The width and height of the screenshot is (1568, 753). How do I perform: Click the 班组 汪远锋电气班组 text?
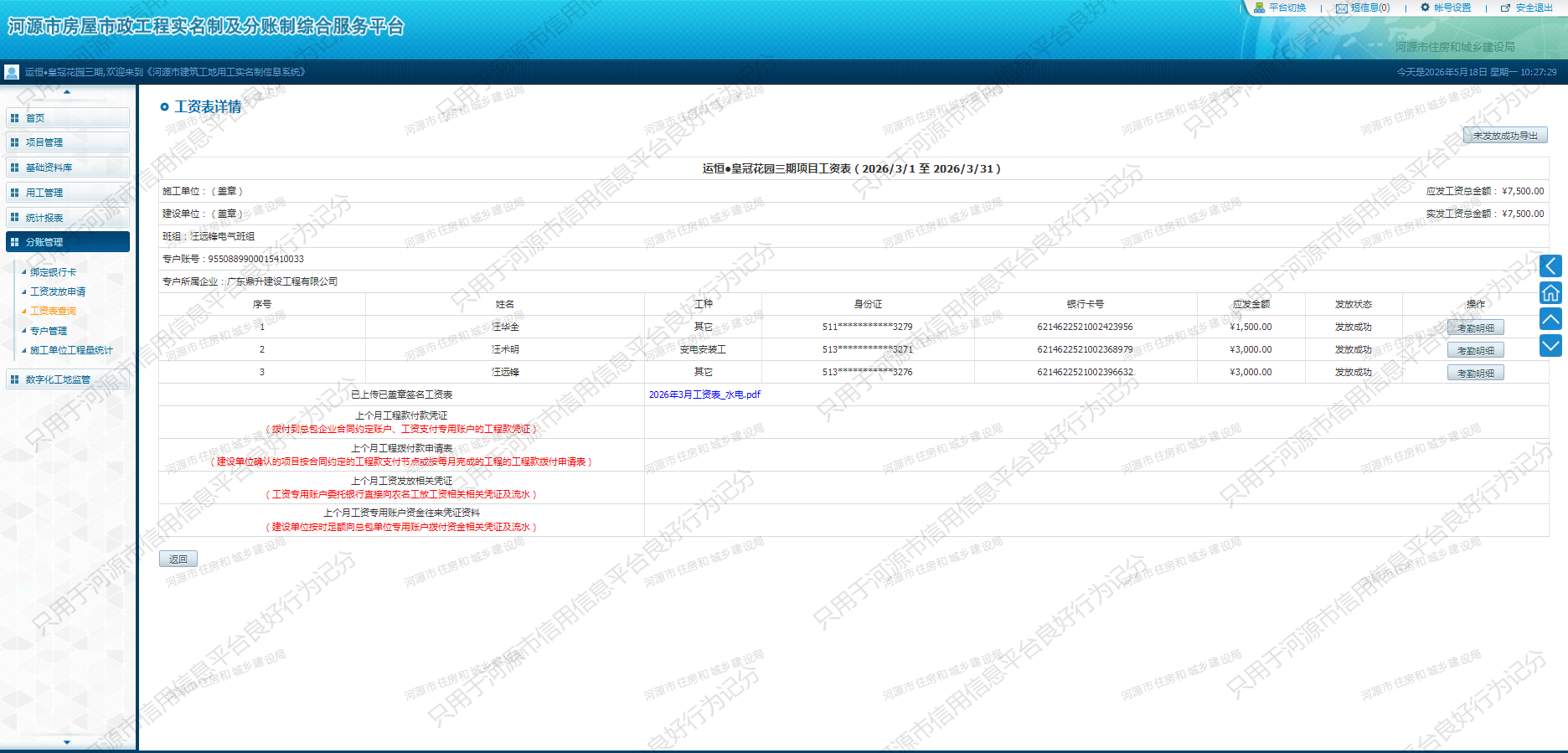(209, 236)
